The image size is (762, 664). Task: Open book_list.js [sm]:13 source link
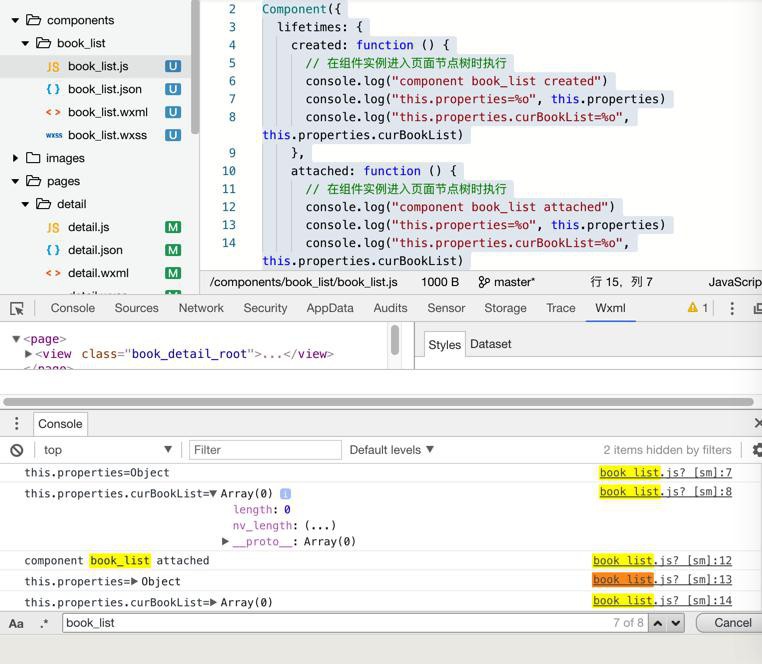[x=662, y=581]
